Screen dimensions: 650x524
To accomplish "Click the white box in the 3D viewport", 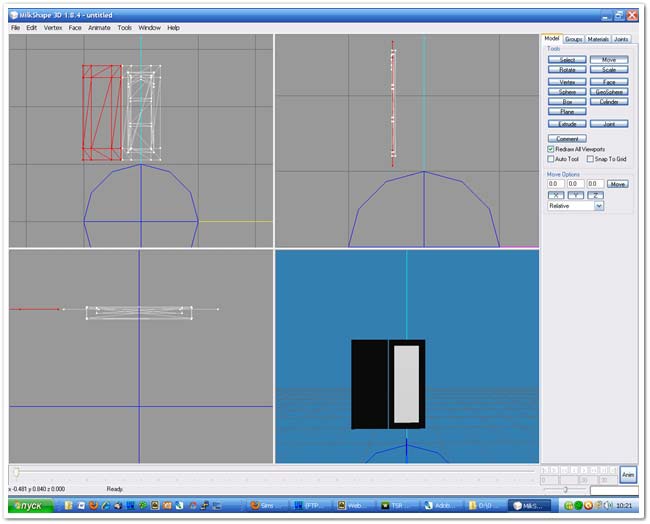I will pyautogui.click(x=406, y=384).
